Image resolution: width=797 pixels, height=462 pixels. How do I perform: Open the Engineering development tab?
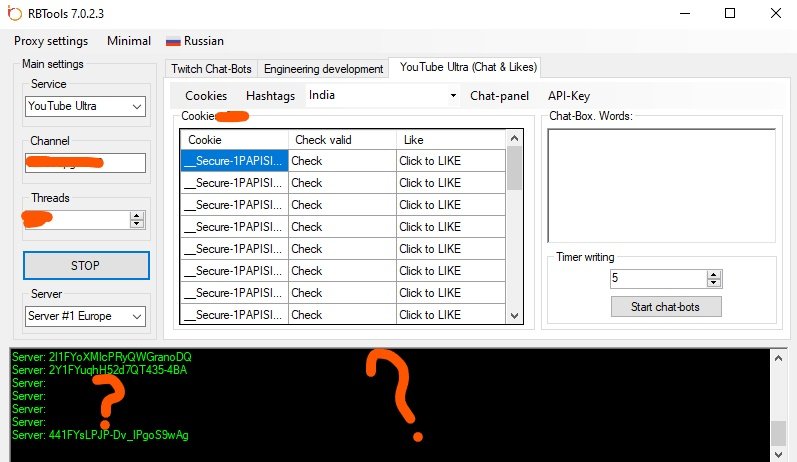tap(323, 69)
